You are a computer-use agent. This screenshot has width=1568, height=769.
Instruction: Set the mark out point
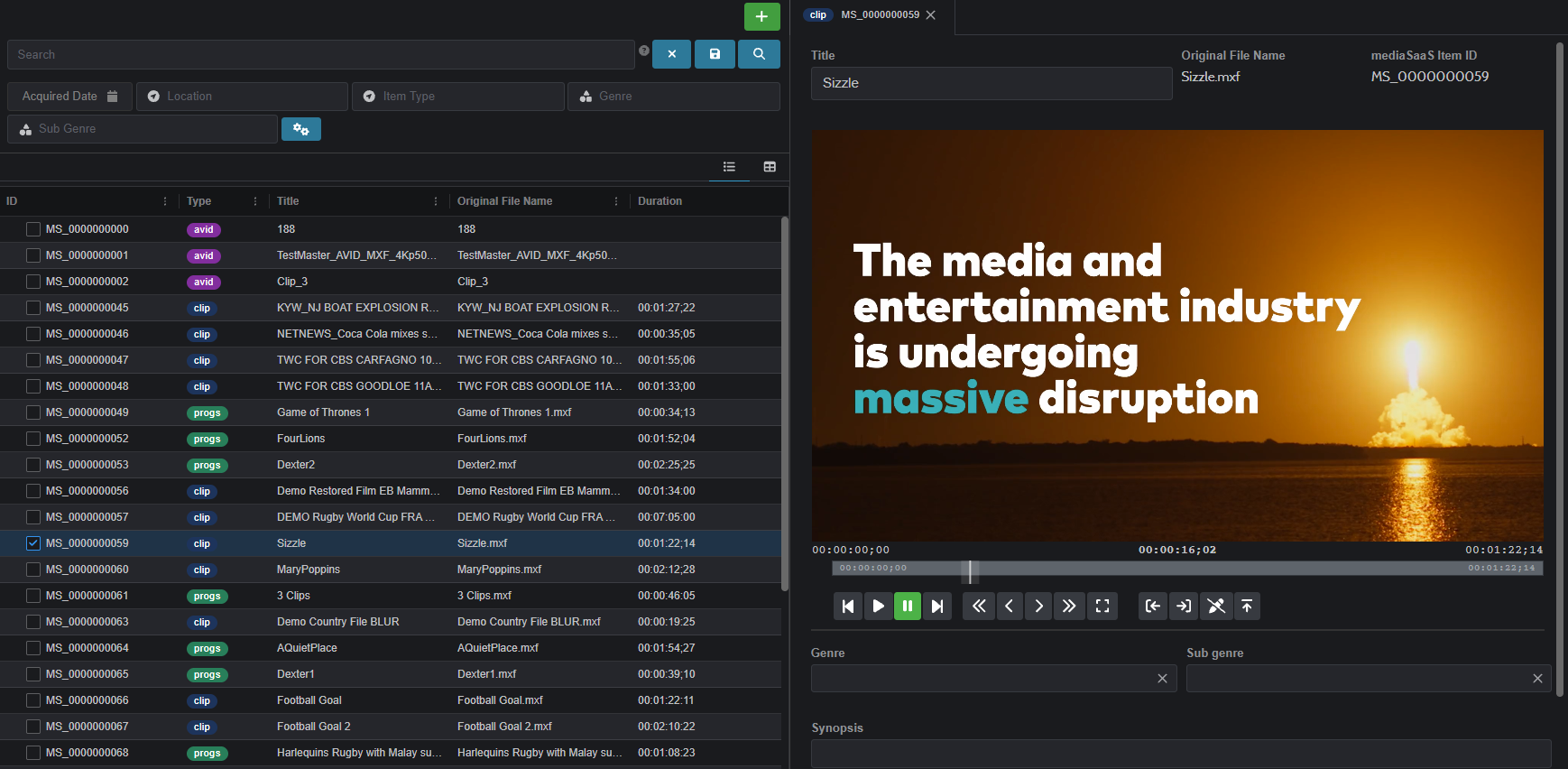[x=1184, y=607]
